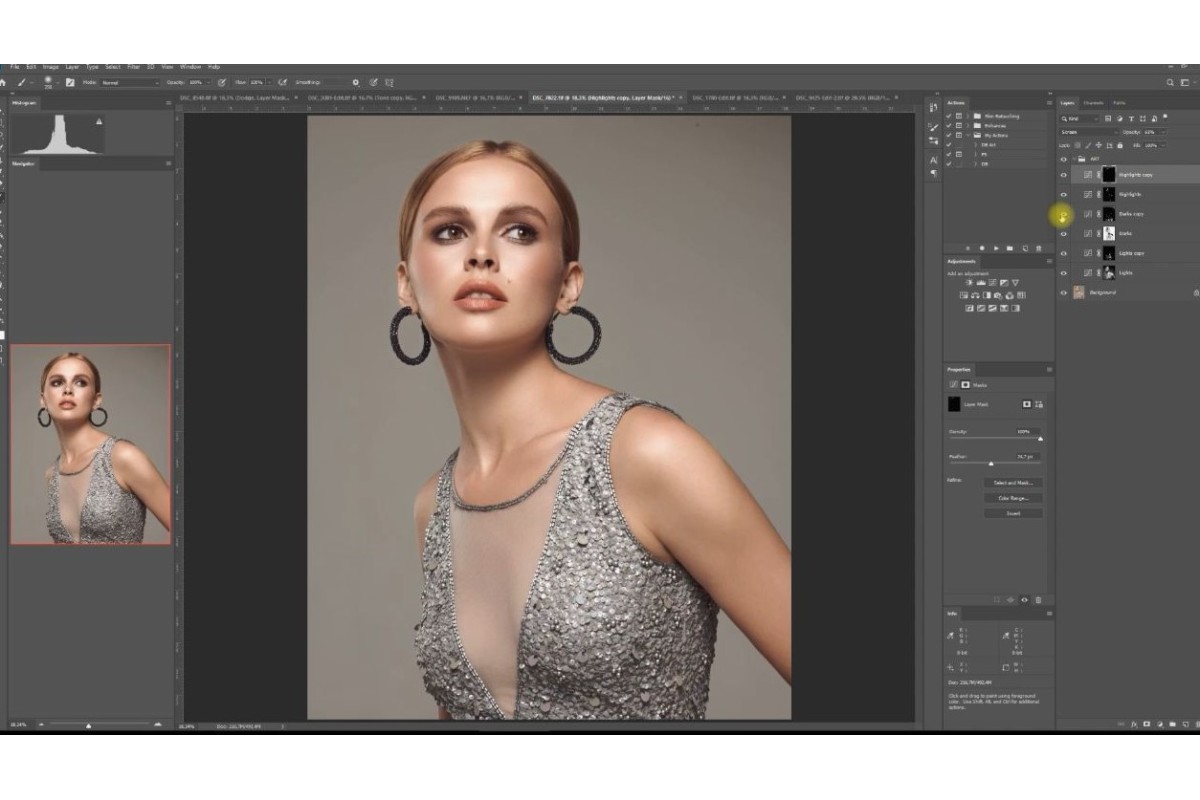Screen dimensions: 1200x800
Task: Open the layer blend mode dropdown
Action: tap(1089, 132)
